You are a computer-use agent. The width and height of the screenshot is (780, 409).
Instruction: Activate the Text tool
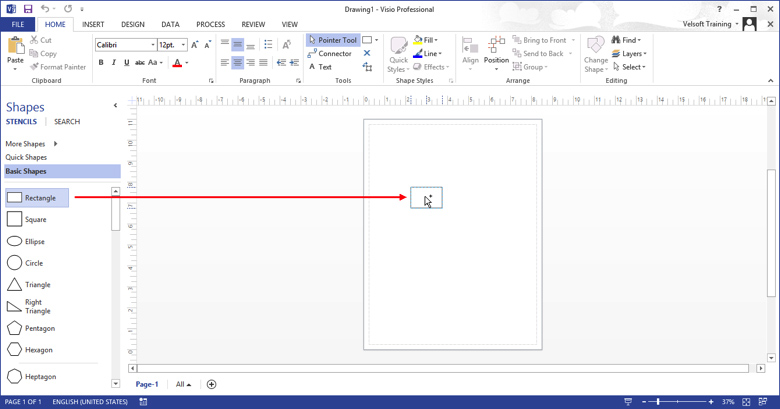(x=320, y=67)
